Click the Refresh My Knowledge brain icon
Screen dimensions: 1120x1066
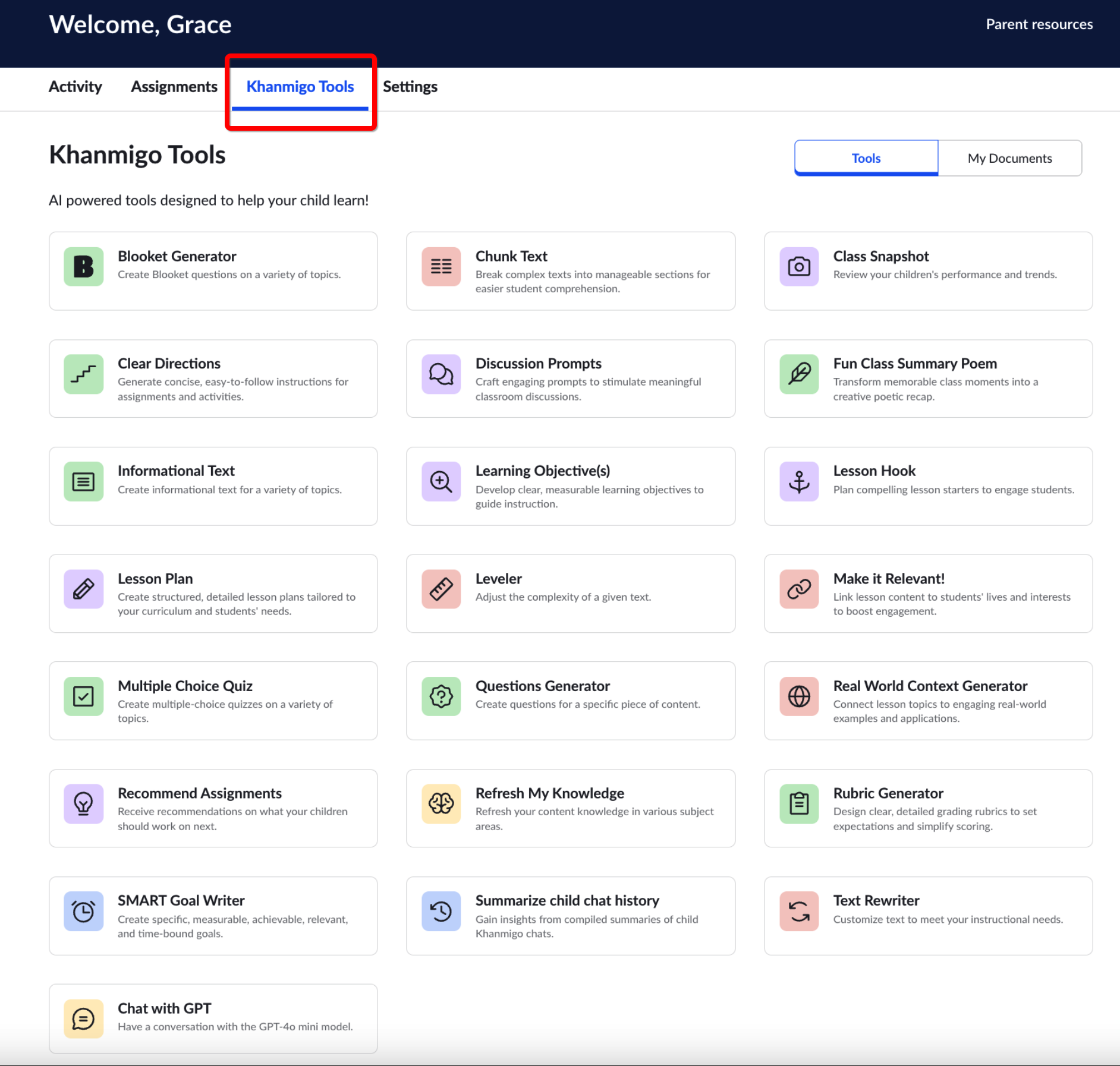point(441,803)
